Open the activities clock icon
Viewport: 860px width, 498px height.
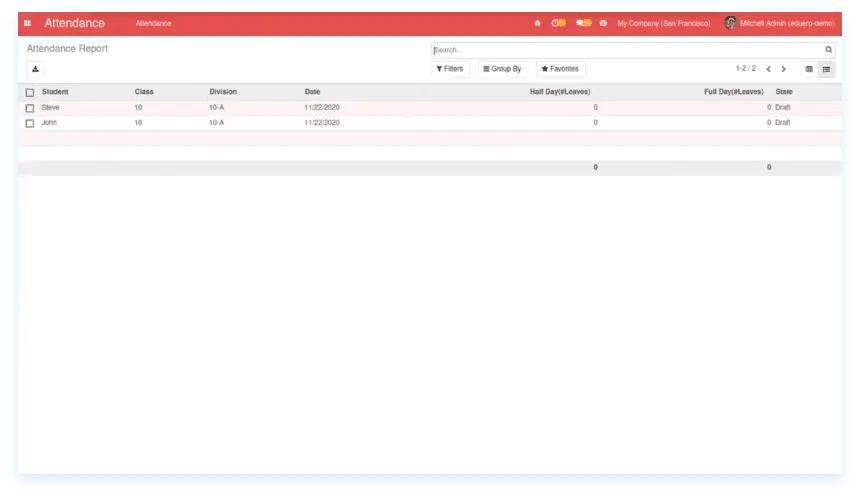558,23
